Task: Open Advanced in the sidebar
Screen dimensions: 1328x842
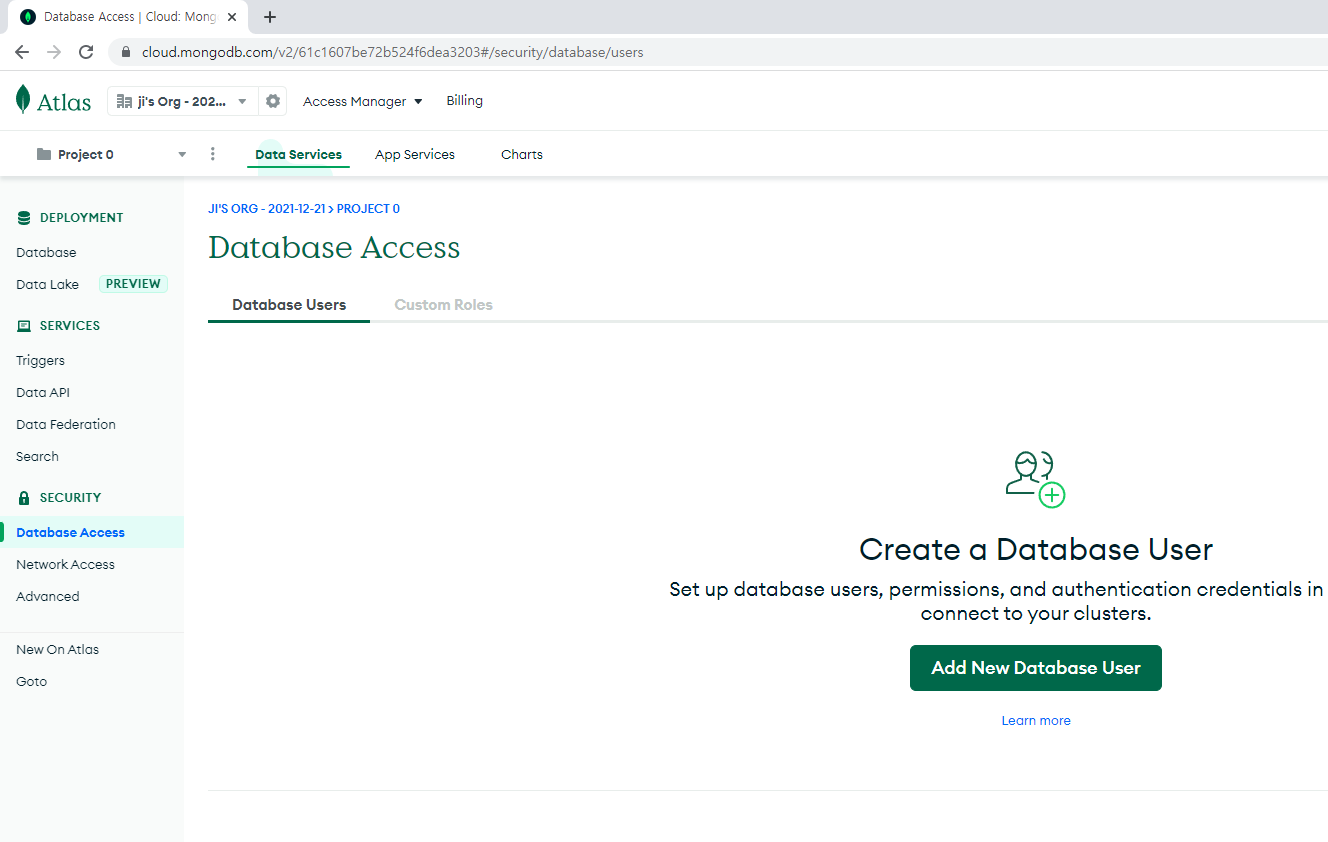Action: 48,596
